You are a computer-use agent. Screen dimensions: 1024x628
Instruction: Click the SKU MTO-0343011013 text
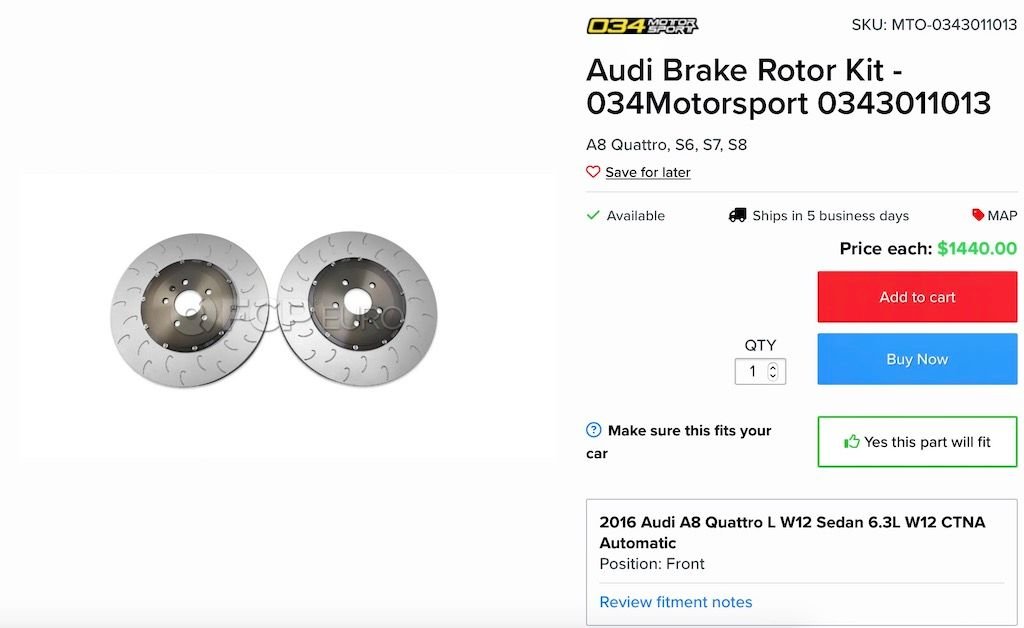click(934, 25)
